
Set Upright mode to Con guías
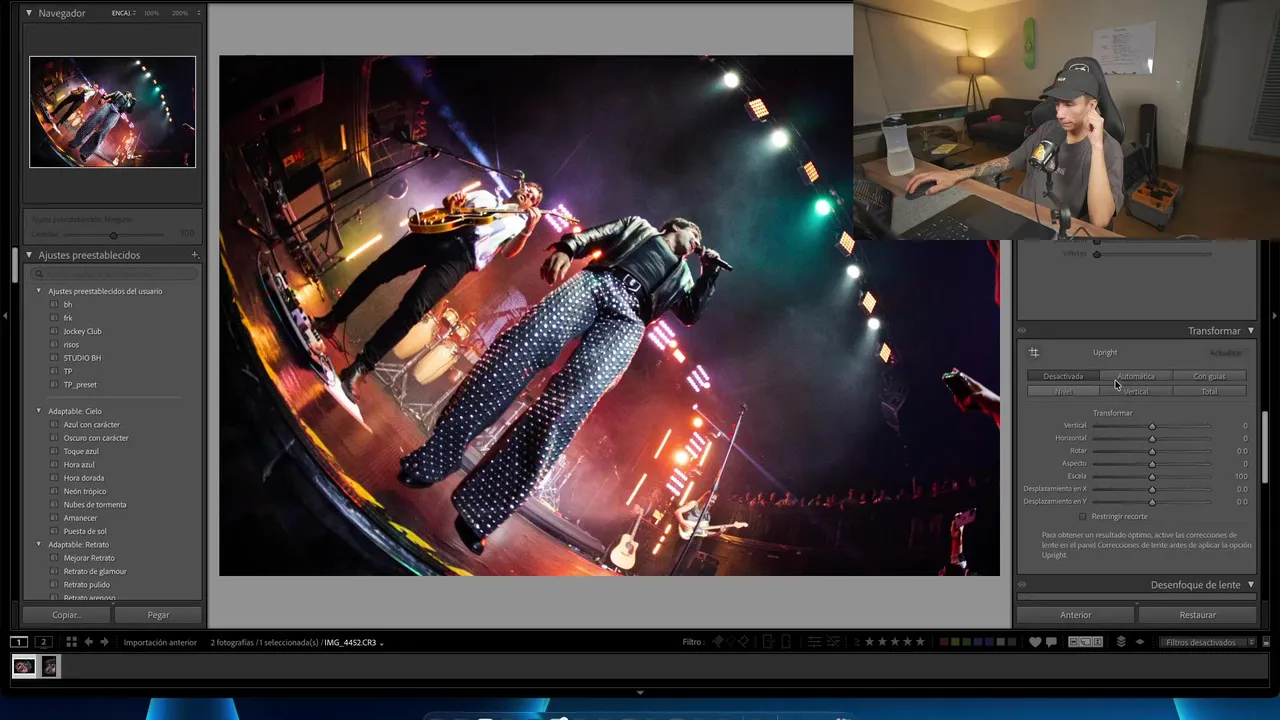pos(1209,376)
